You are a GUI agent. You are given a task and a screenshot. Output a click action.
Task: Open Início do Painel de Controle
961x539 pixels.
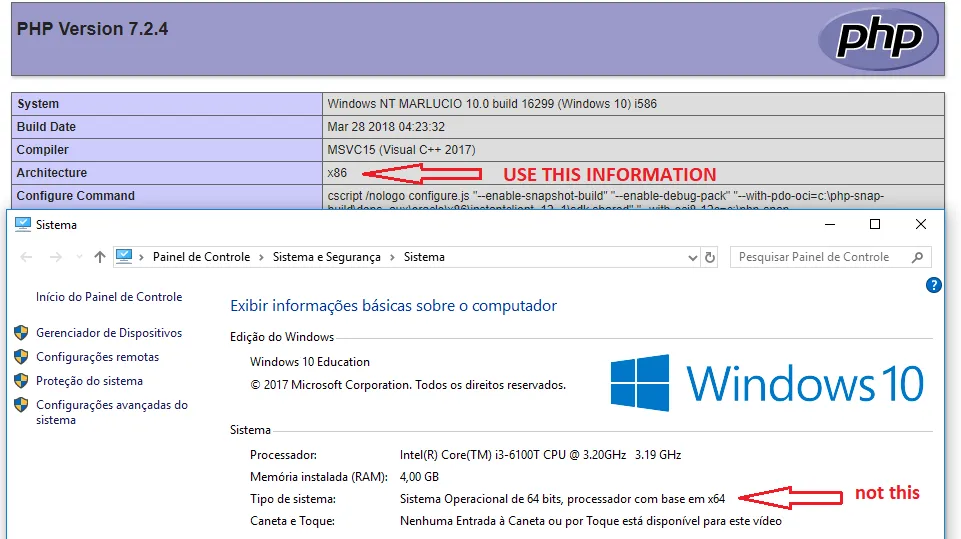pyautogui.click(x=109, y=297)
